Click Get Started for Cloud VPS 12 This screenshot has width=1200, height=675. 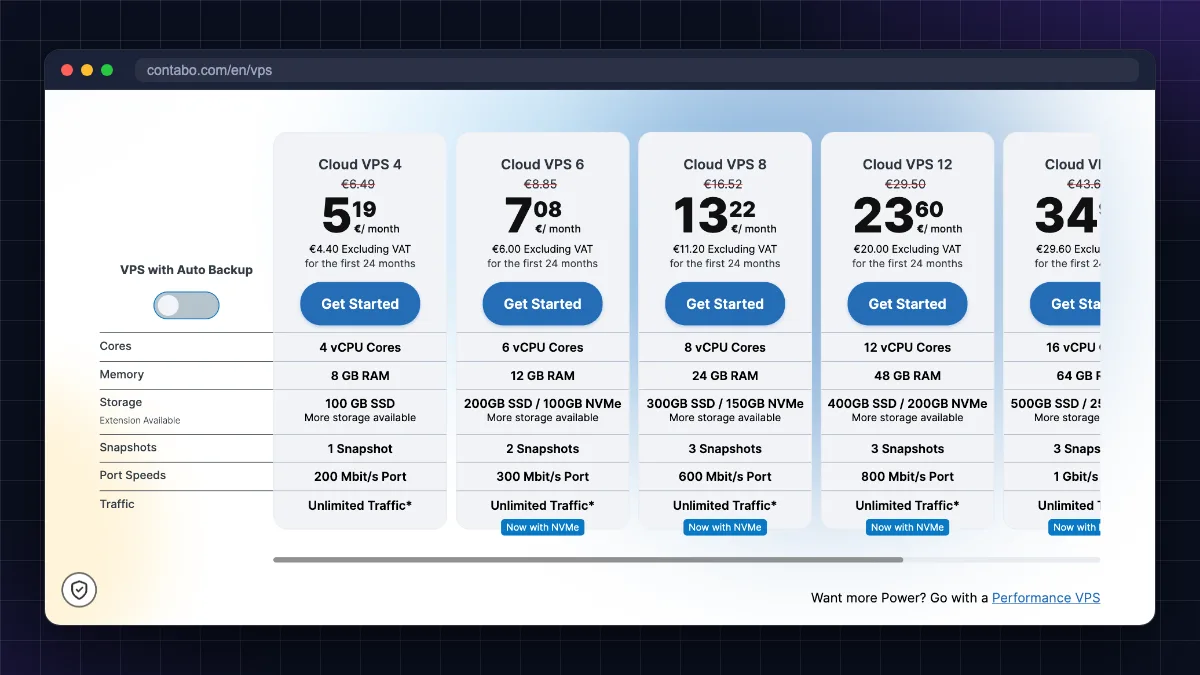(x=907, y=304)
